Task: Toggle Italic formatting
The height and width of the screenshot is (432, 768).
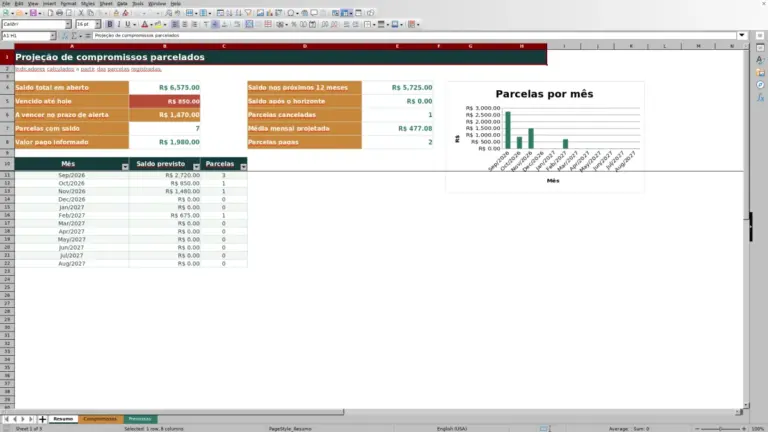Action: click(119, 24)
